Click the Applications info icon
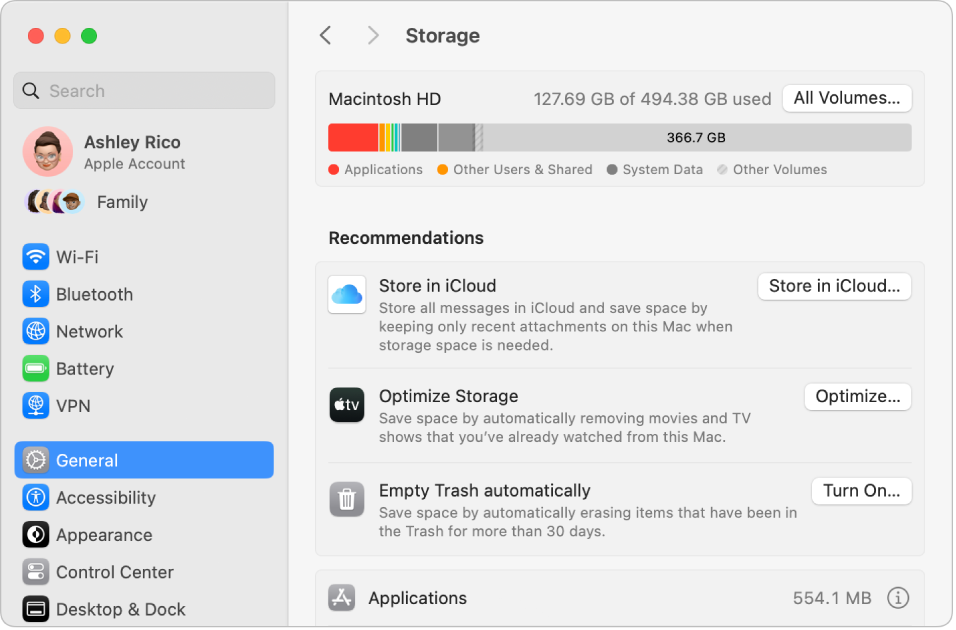 click(x=898, y=598)
